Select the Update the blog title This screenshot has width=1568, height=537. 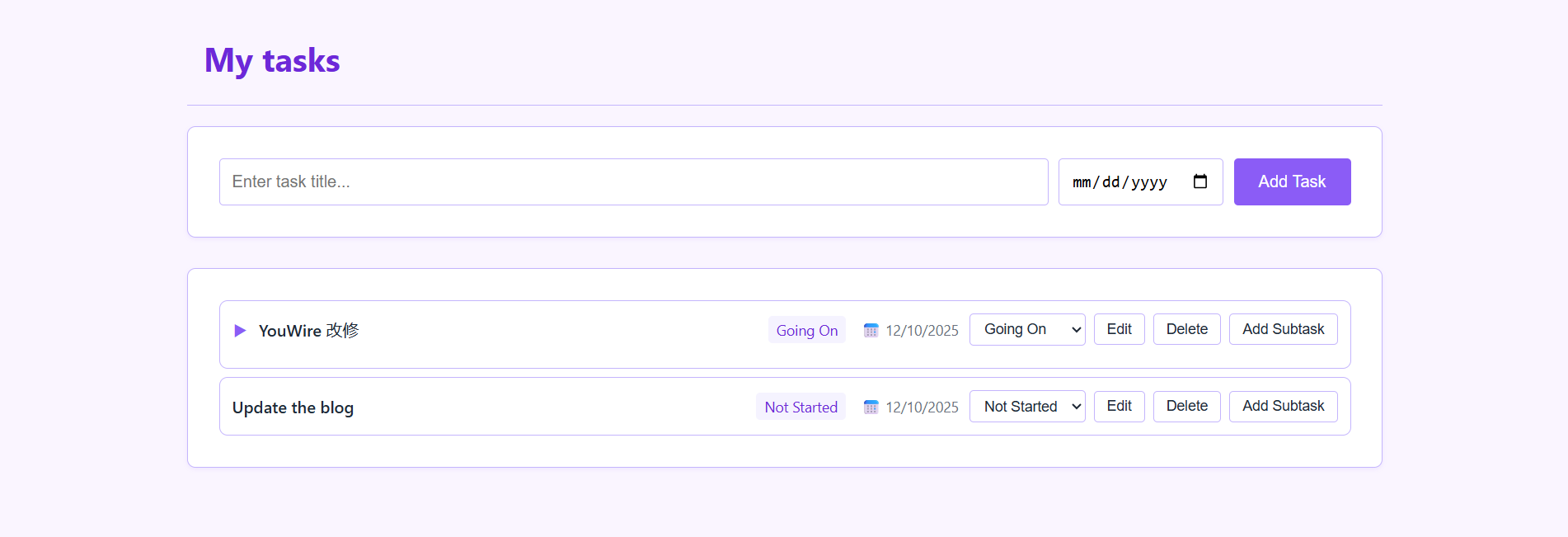coord(293,407)
